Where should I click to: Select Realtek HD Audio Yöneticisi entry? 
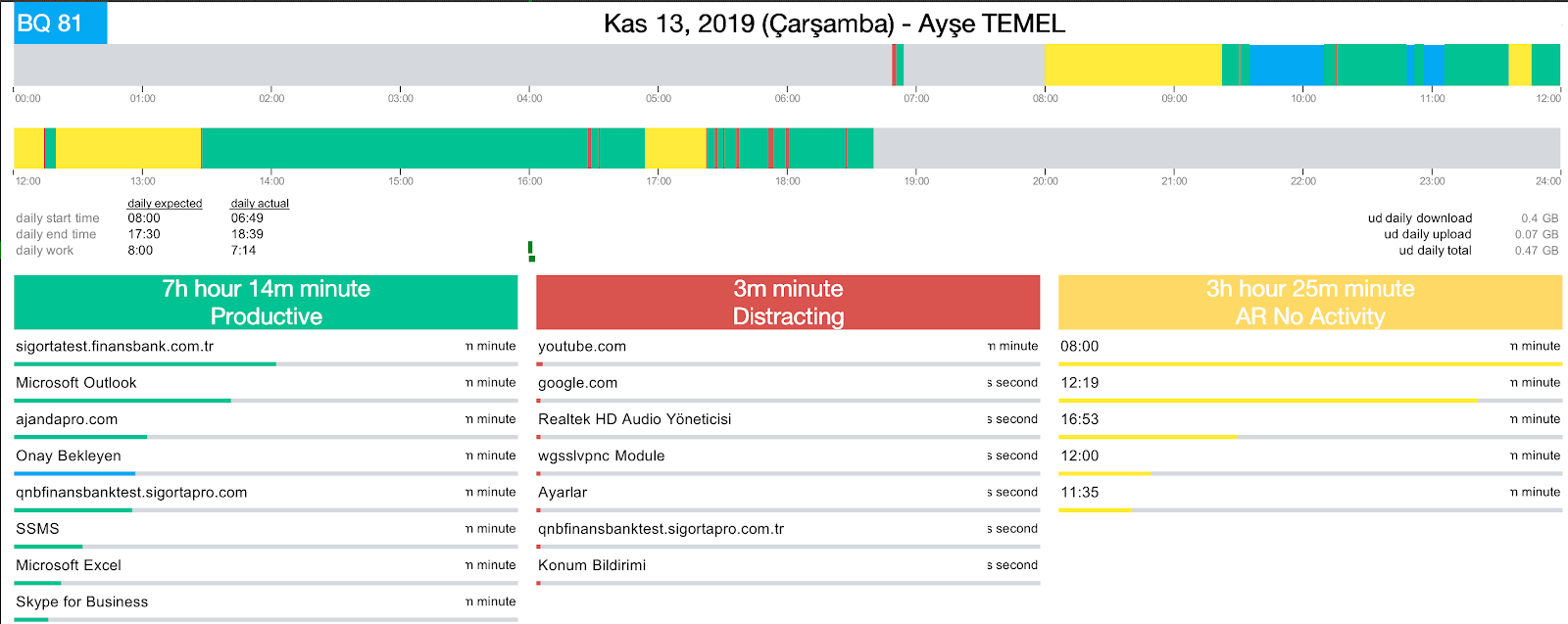tap(635, 419)
